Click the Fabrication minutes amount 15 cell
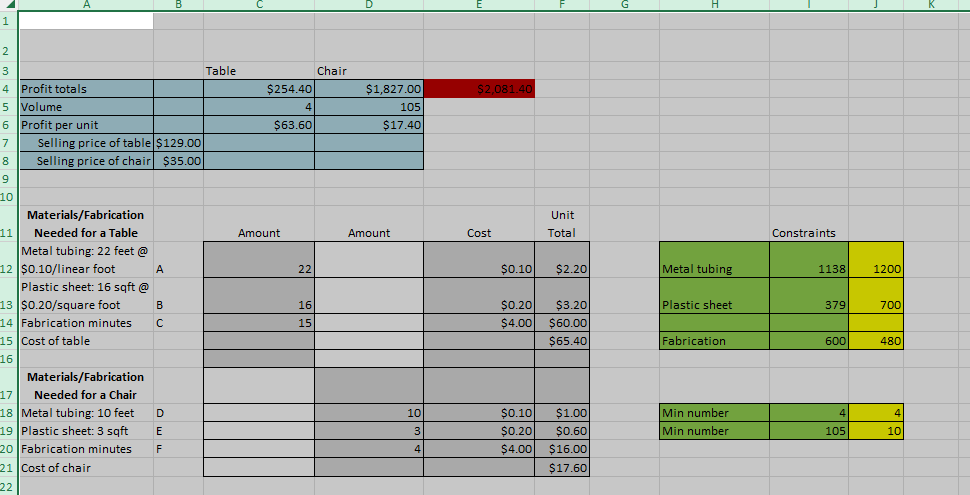970x495 pixels. (259, 323)
